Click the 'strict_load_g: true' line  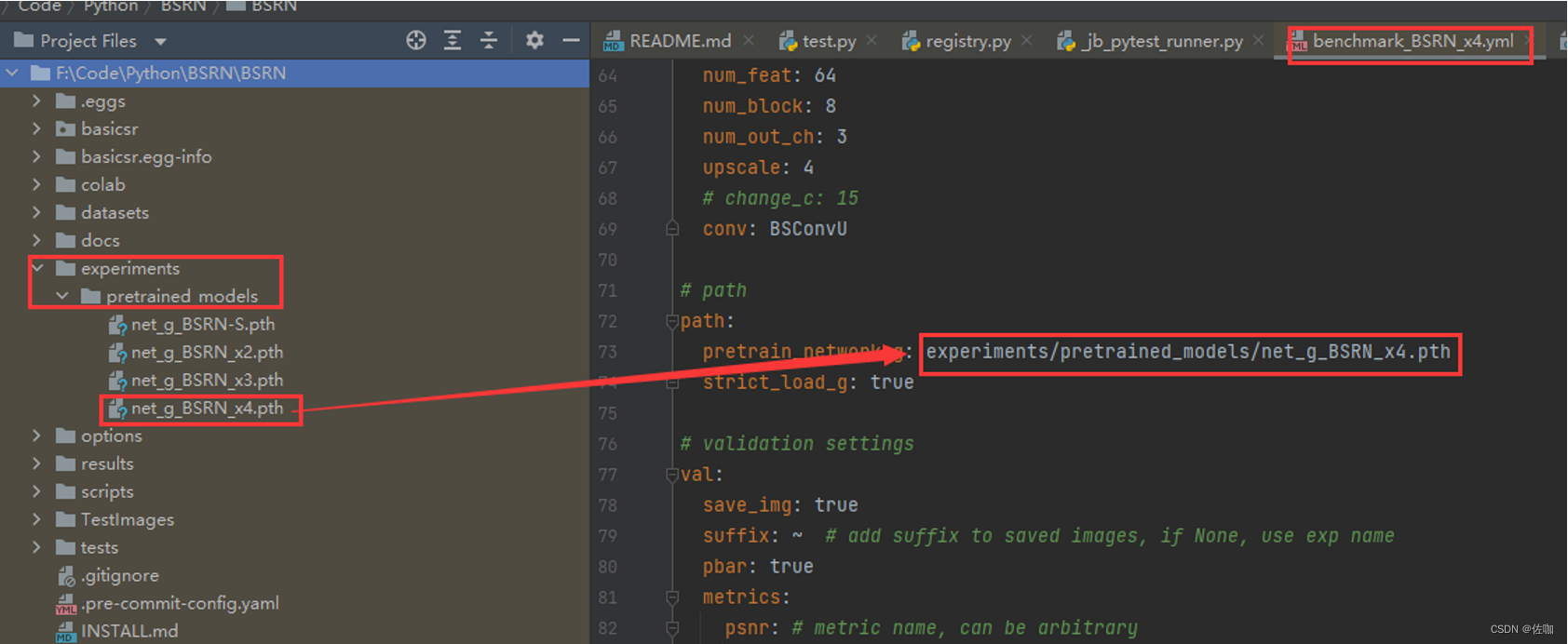tap(808, 382)
